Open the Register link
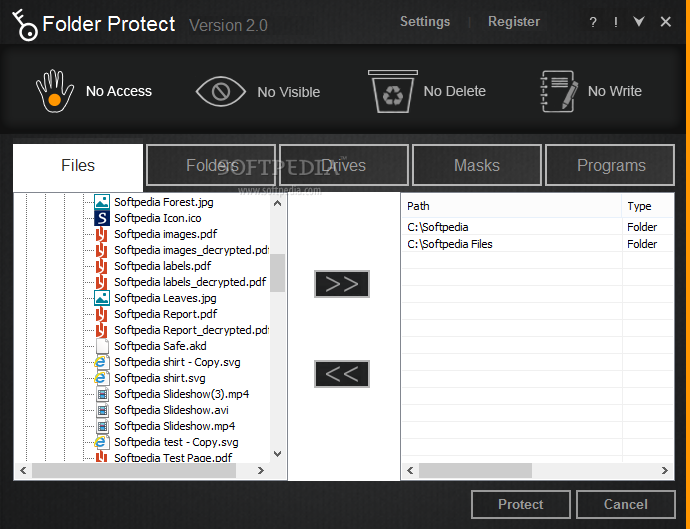Image resolution: width=690 pixels, height=529 pixels. [514, 22]
